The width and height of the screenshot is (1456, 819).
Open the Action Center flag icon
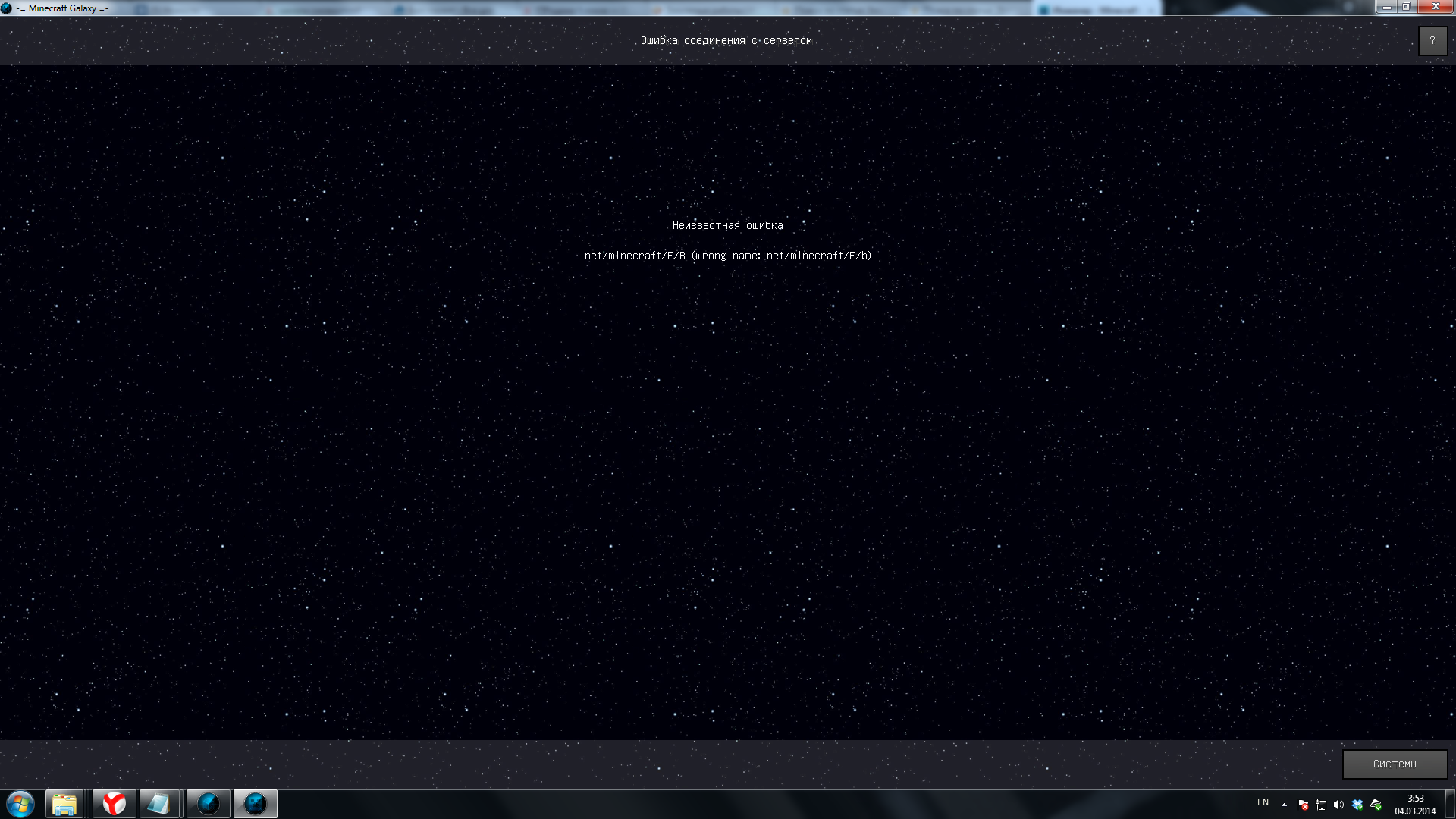tap(1303, 805)
